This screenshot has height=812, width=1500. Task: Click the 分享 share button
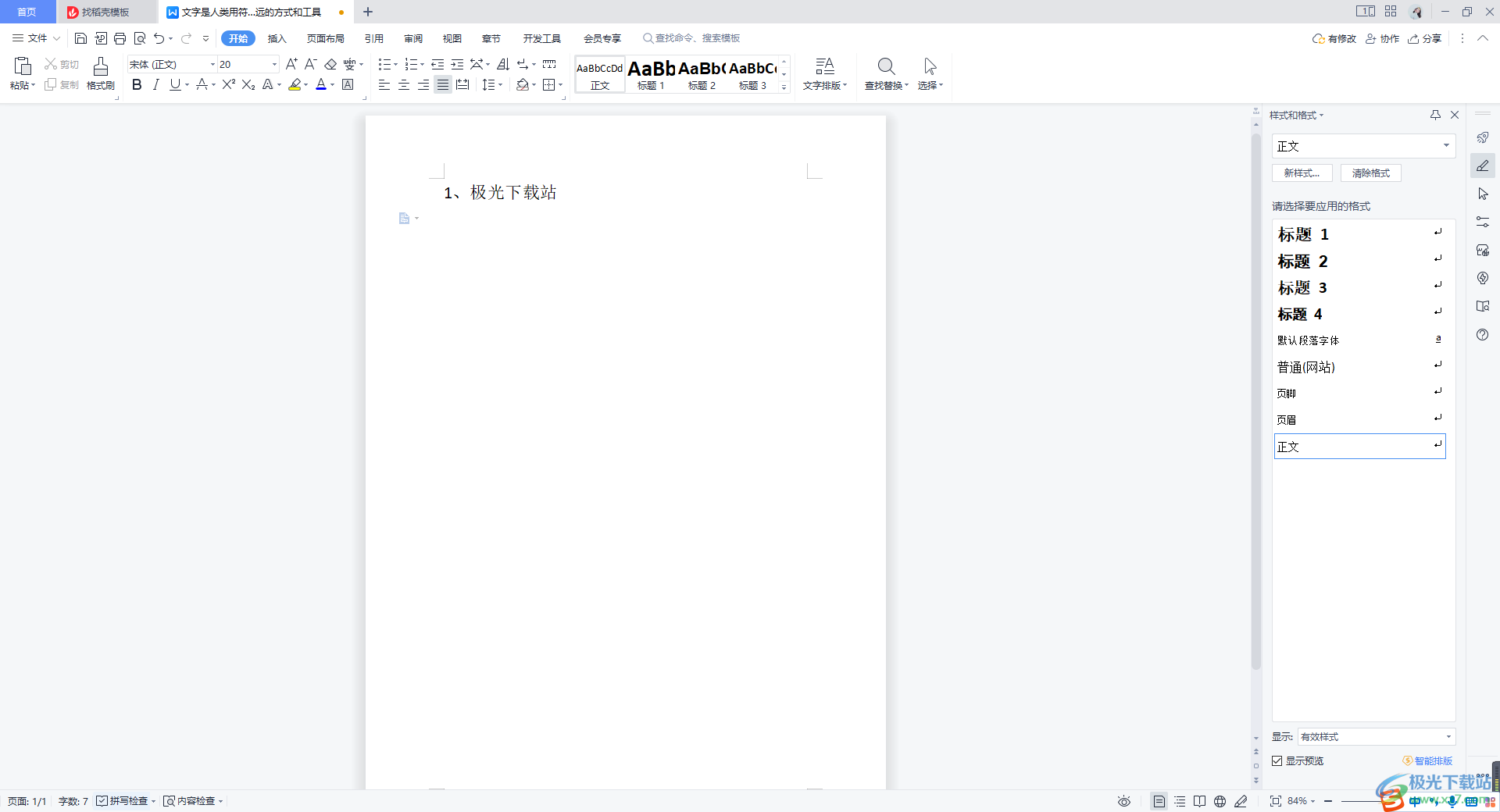[x=1425, y=38]
